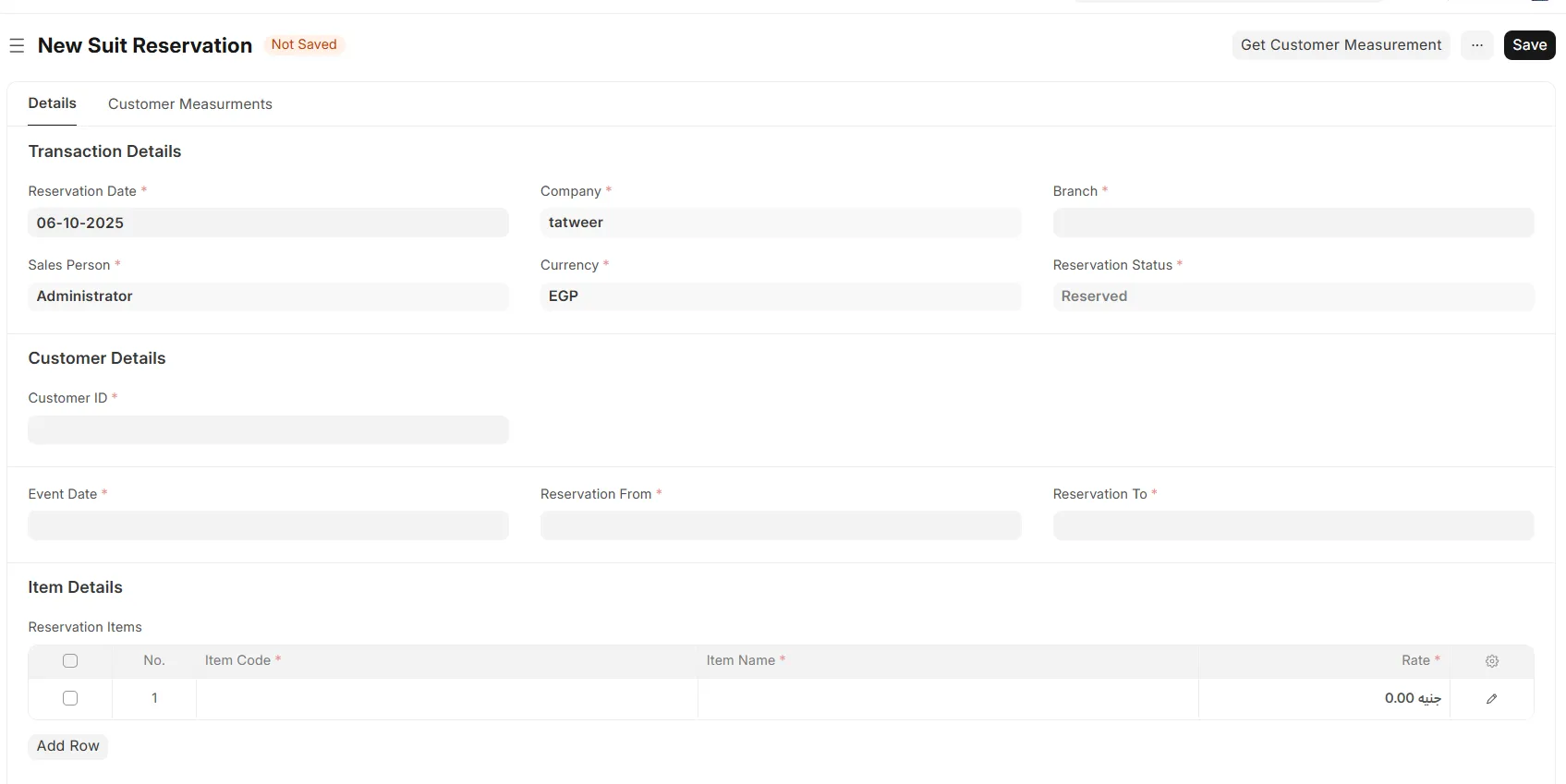This screenshot has height=784, width=1566.
Task: Open the Company link field
Action: coord(780,223)
